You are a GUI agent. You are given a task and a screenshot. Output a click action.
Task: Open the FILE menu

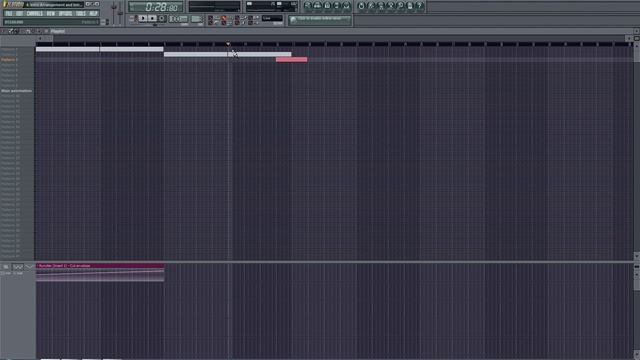click(9, 13)
